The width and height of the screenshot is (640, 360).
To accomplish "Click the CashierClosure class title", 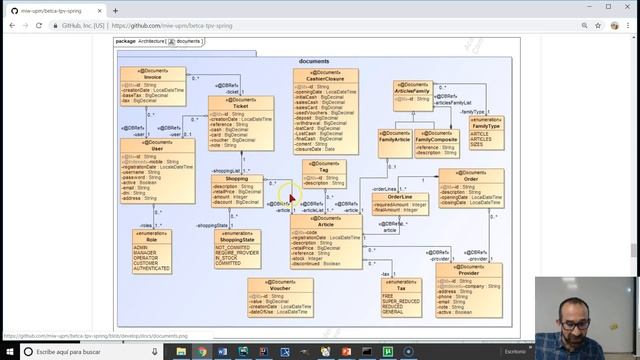I will click(x=325, y=79).
